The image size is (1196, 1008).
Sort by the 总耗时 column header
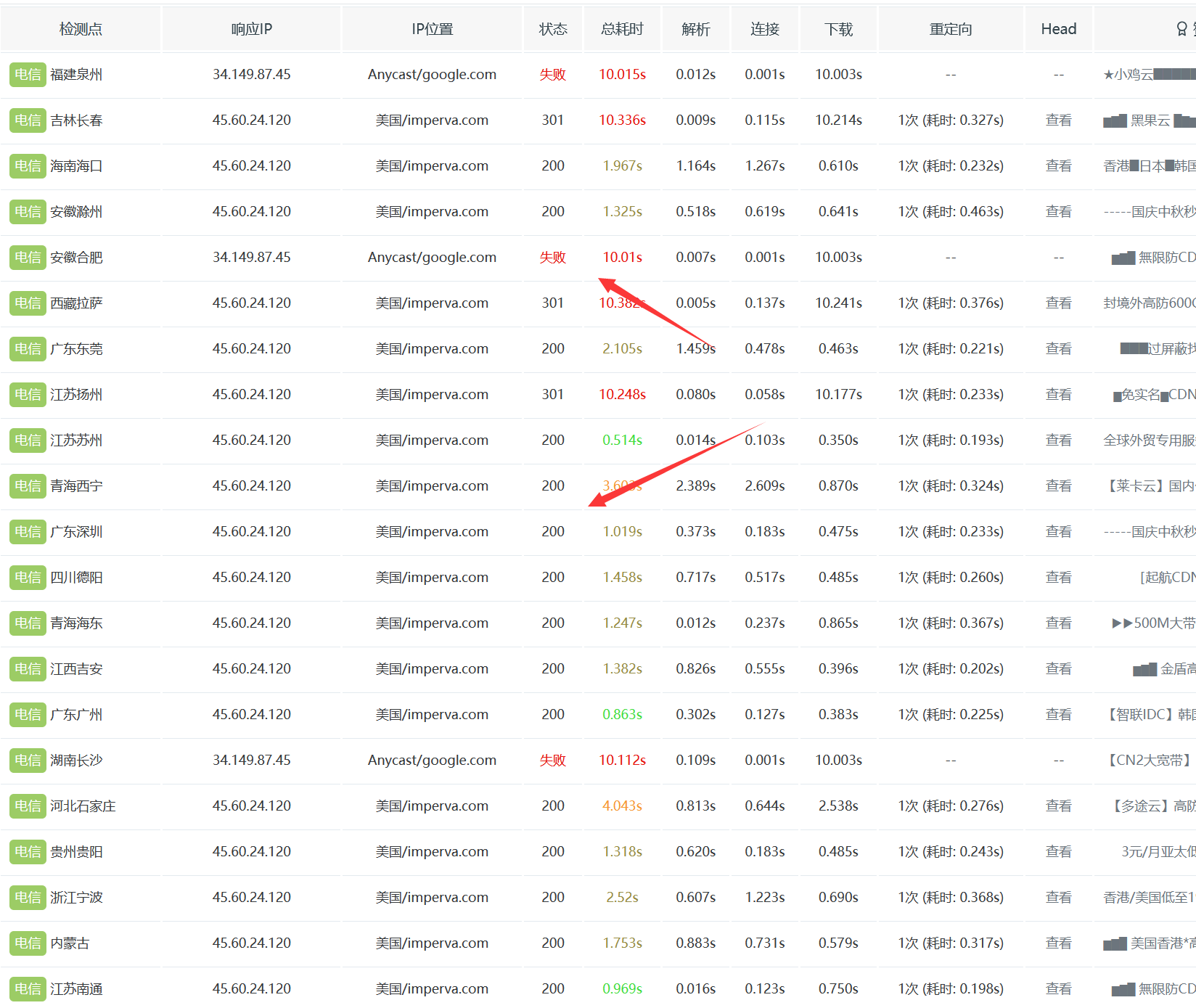click(x=622, y=29)
